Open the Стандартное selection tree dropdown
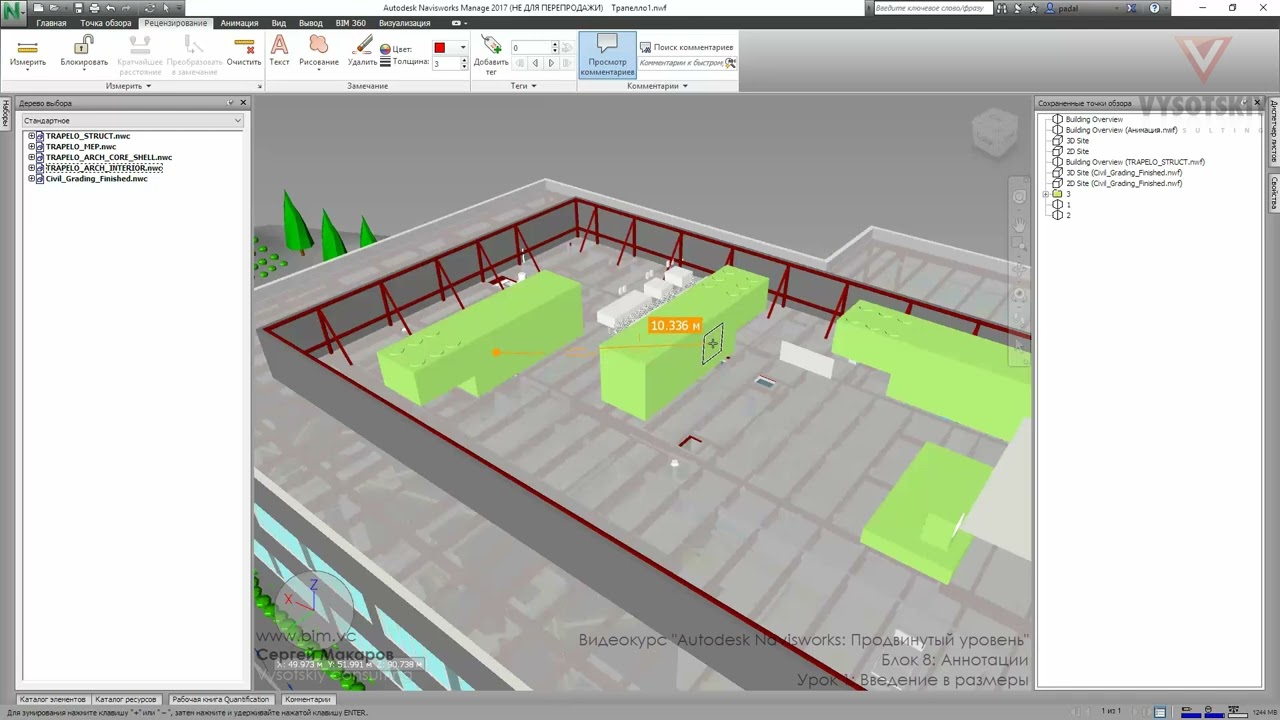Viewport: 1280px width, 720px height. 132,121
